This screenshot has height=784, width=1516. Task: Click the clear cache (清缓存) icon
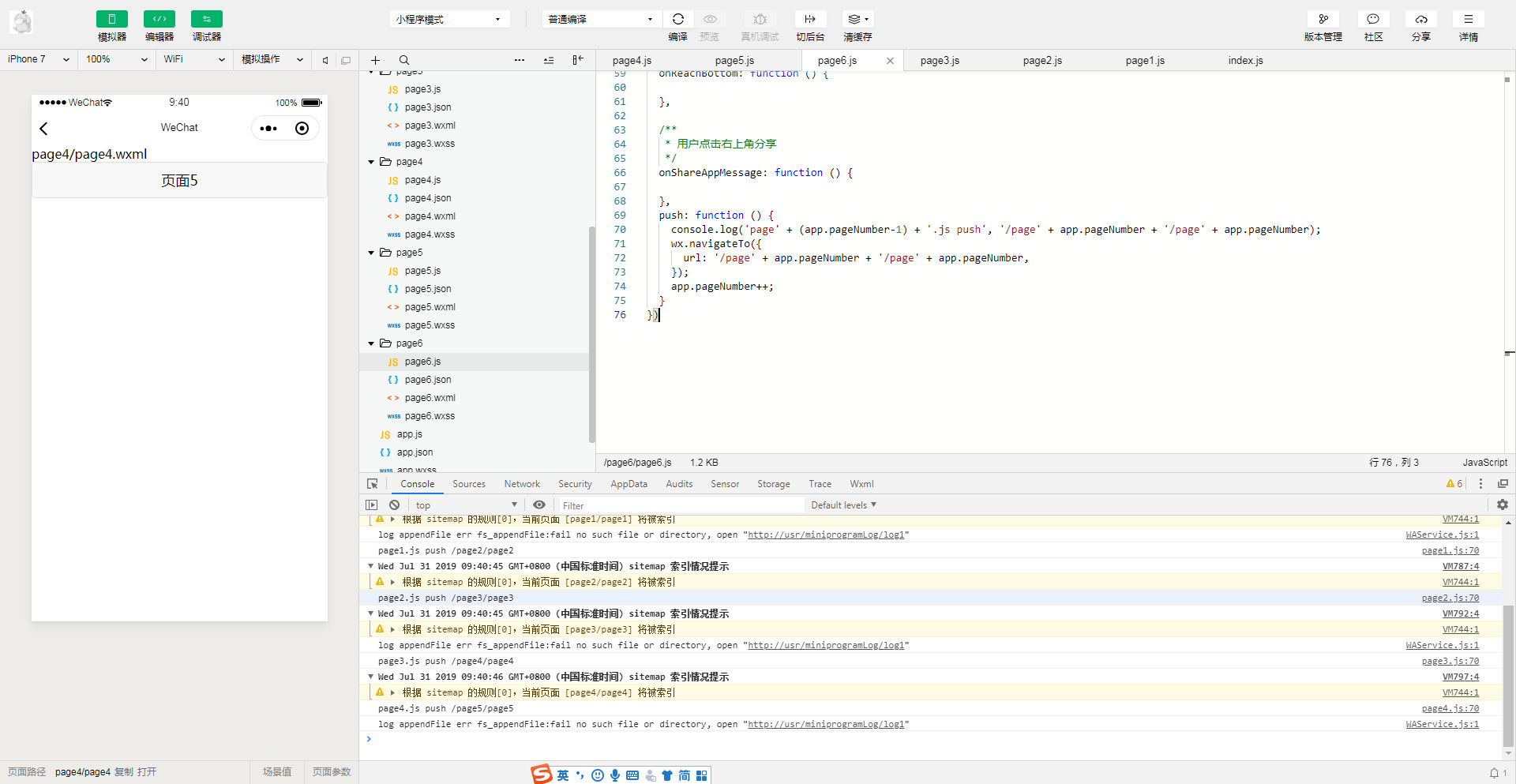click(857, 19)
